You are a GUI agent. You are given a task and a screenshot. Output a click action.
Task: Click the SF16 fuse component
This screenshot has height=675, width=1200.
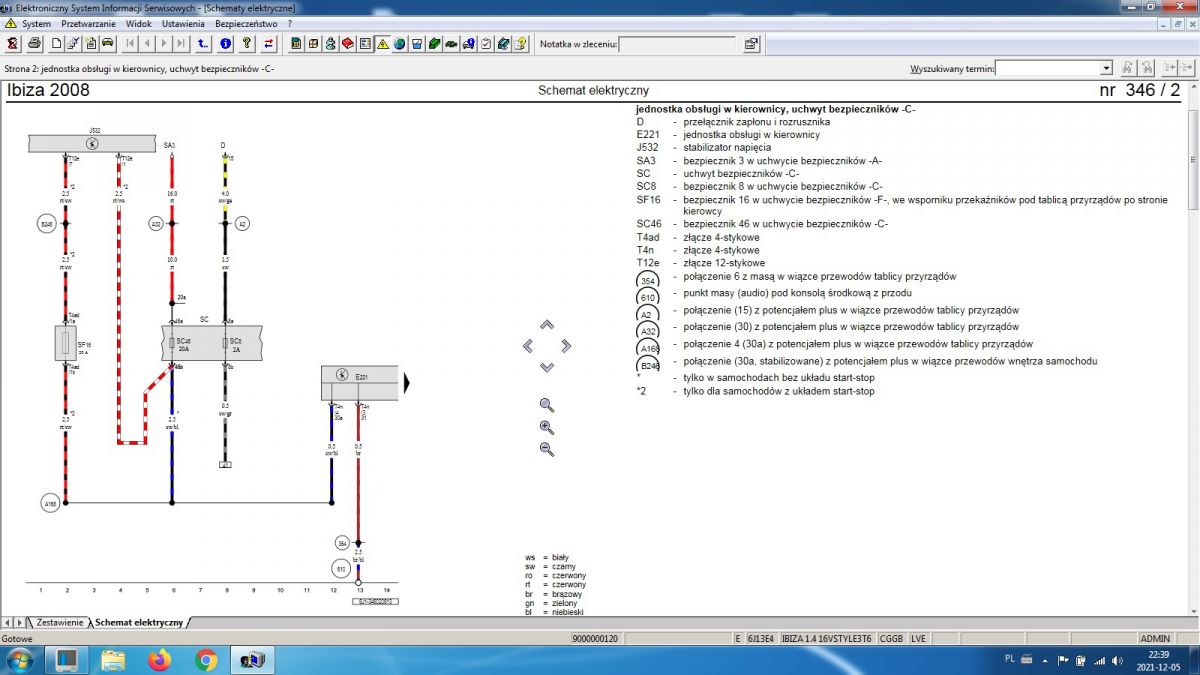click(66, 343)
